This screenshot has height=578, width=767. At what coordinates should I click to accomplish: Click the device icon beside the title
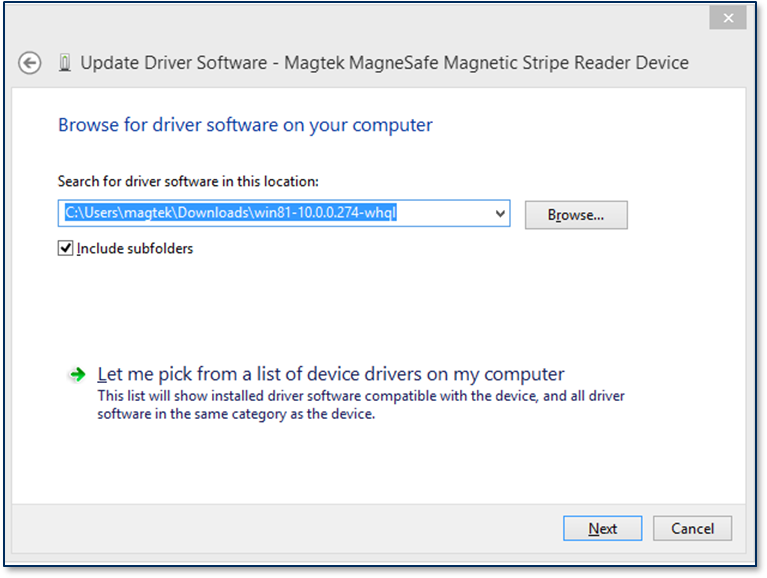(x=65, y=63)
